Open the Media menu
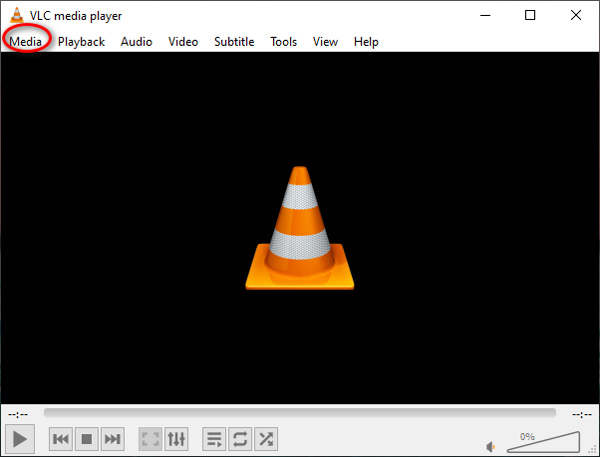Image resolution: width=600 pixels, height=457 pixels. (x=25, y=41)
